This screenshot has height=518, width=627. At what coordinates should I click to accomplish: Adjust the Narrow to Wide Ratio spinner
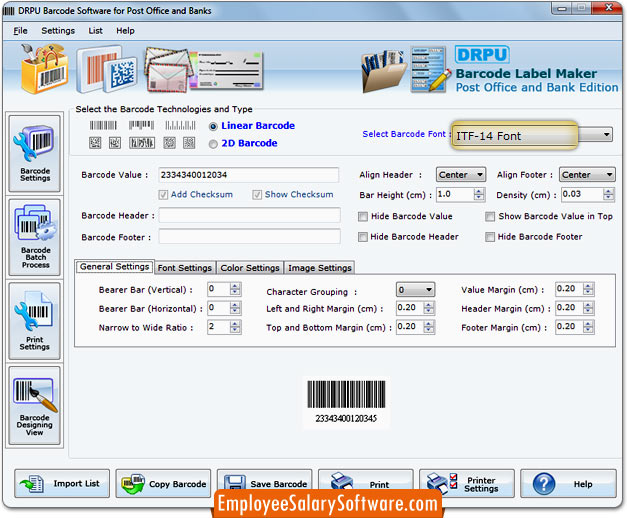[x=235, y=327]
